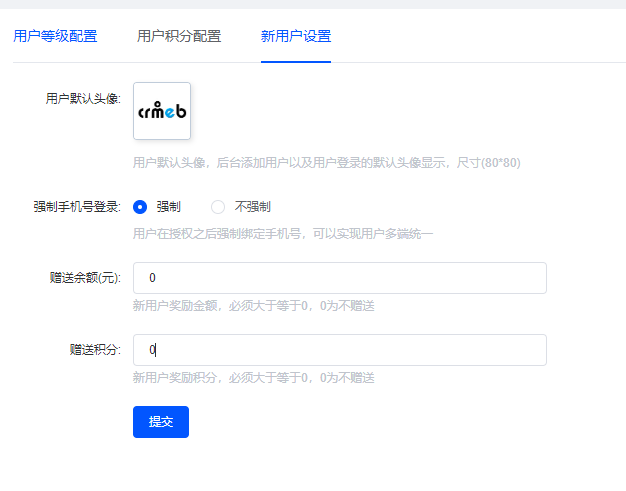
Task: Click the 赠送积分 label text
Action: (x=95, y=350)
